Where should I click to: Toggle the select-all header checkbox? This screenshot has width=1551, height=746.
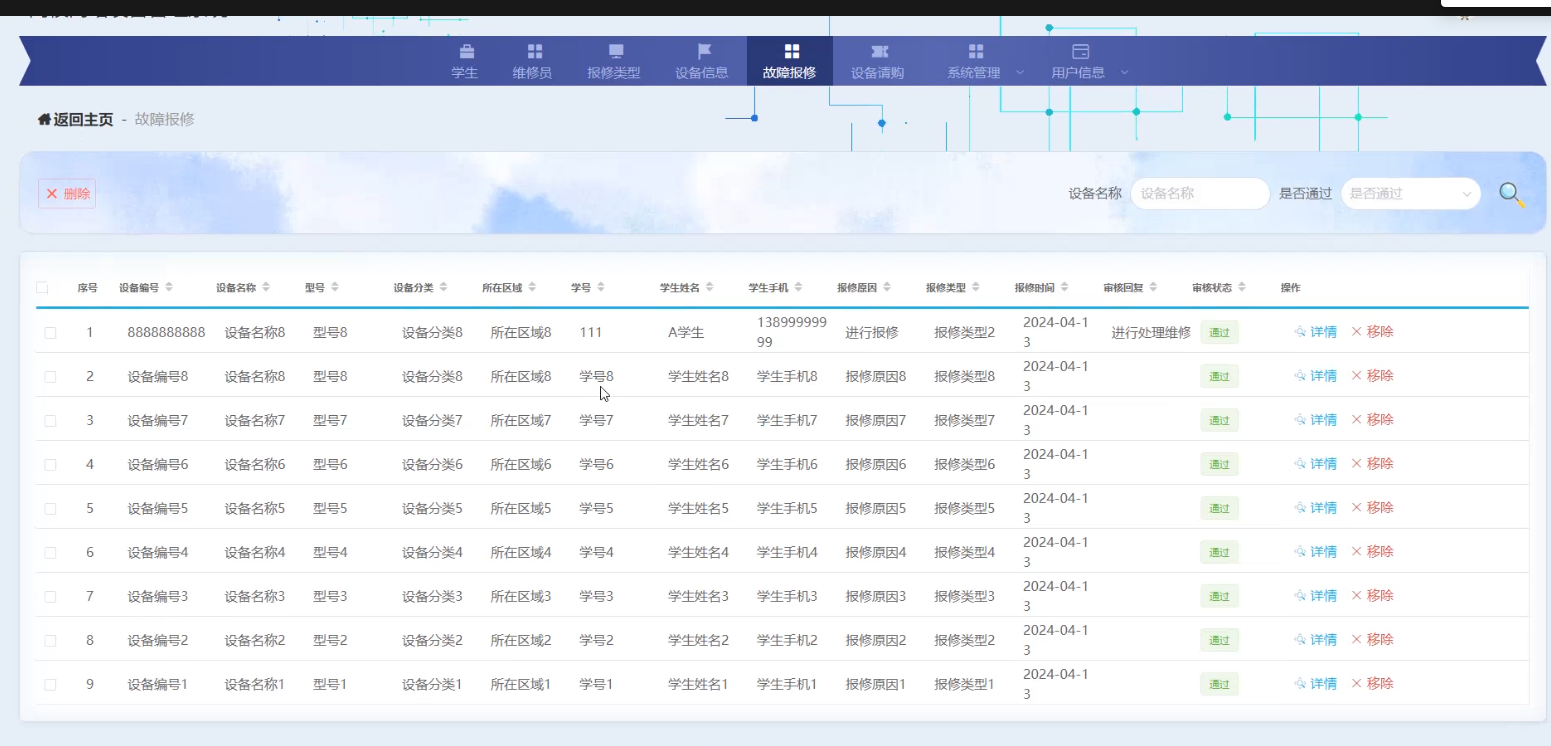point(42,288)
